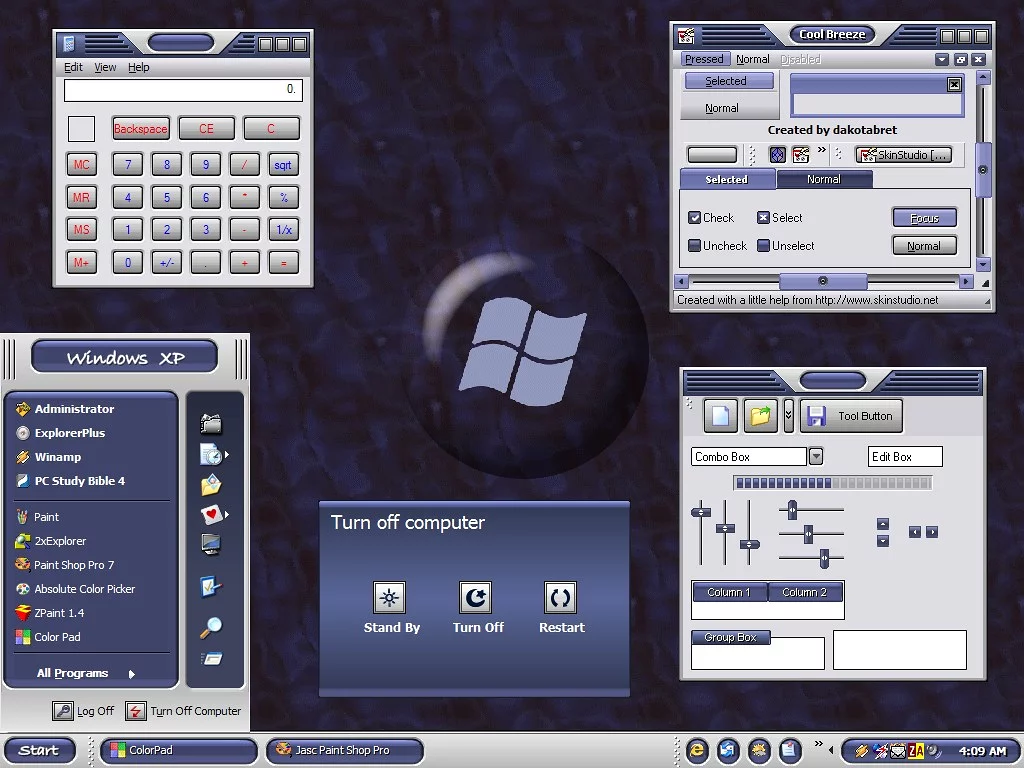Launch Internet Explorer from the quick launch bar
1024x768 pixels.
coord(697,749)
